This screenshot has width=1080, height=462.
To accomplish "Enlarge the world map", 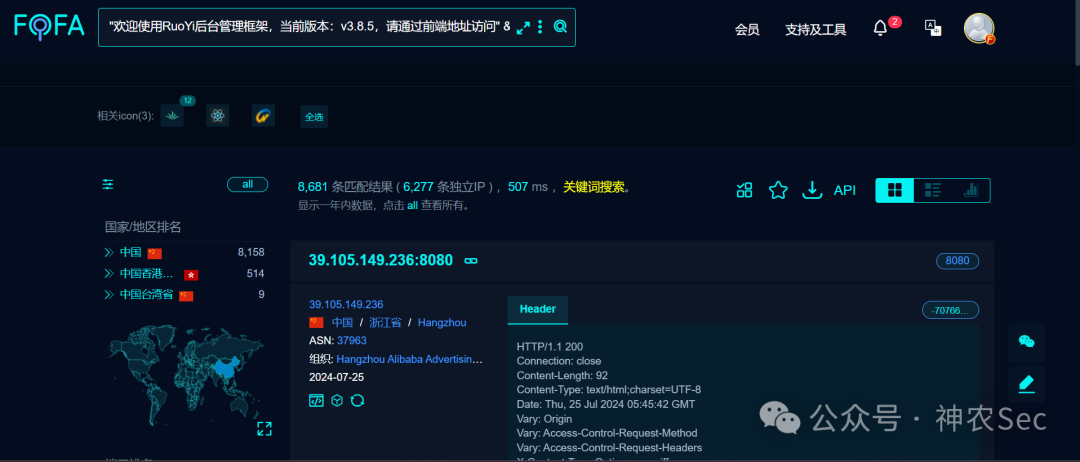I will point(264,429).
